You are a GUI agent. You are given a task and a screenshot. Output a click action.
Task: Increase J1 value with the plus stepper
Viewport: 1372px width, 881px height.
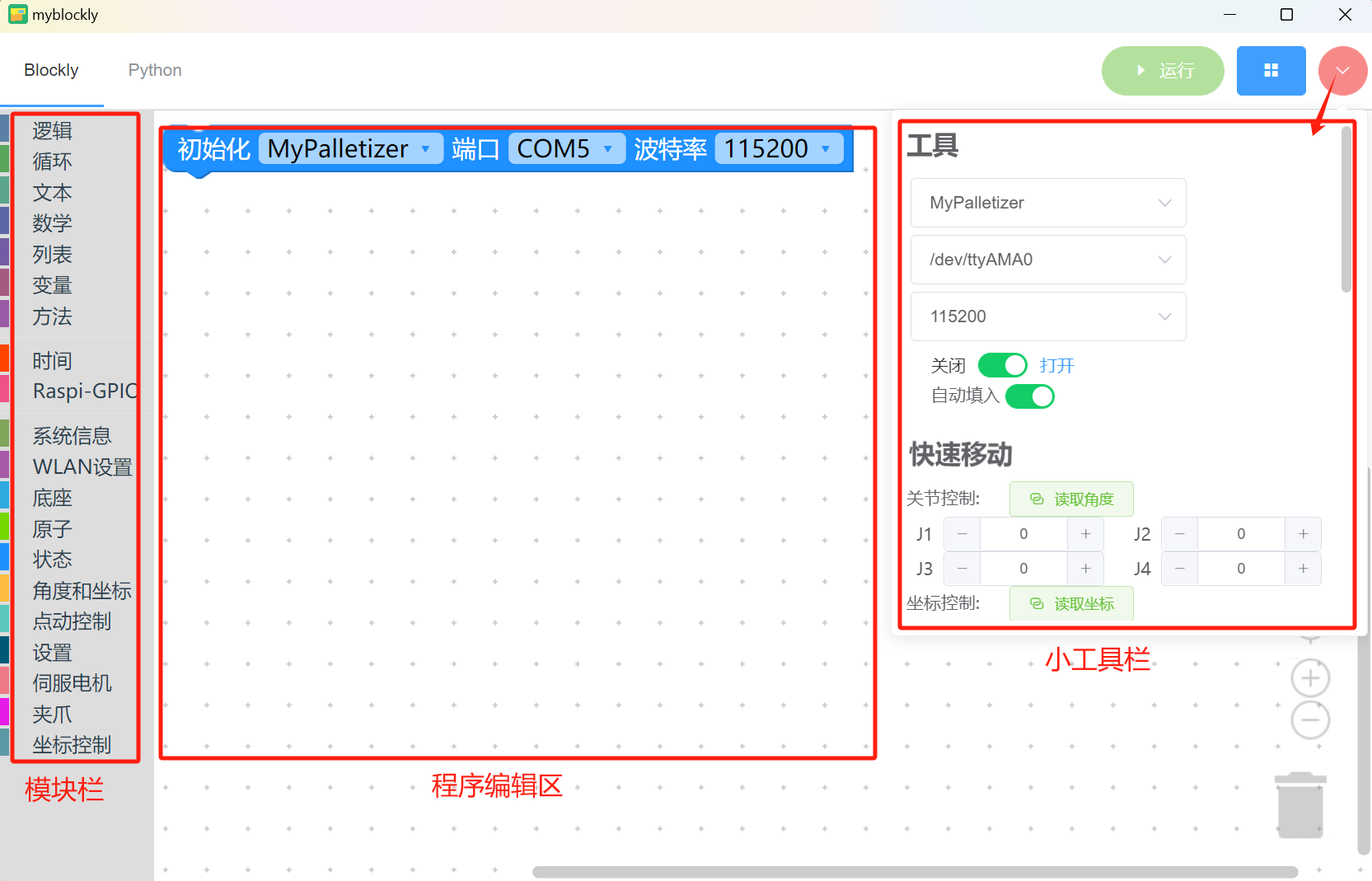[1085, 534]
